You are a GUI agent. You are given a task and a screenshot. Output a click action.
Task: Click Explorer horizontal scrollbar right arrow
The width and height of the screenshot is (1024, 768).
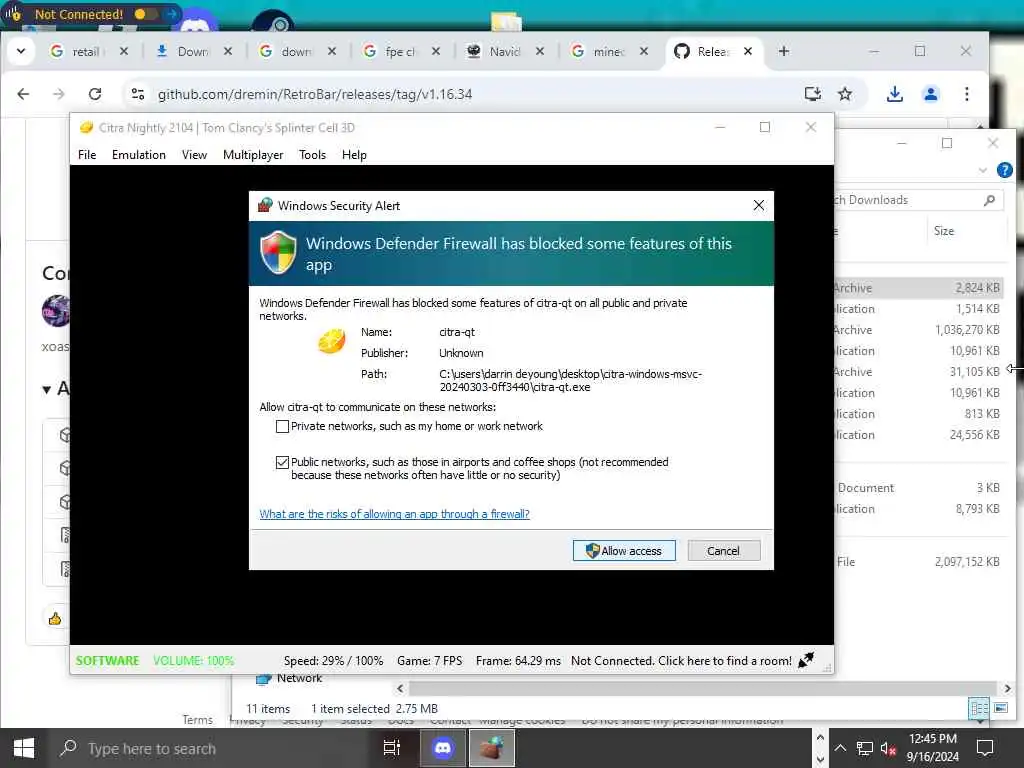tap(1007, 688)
